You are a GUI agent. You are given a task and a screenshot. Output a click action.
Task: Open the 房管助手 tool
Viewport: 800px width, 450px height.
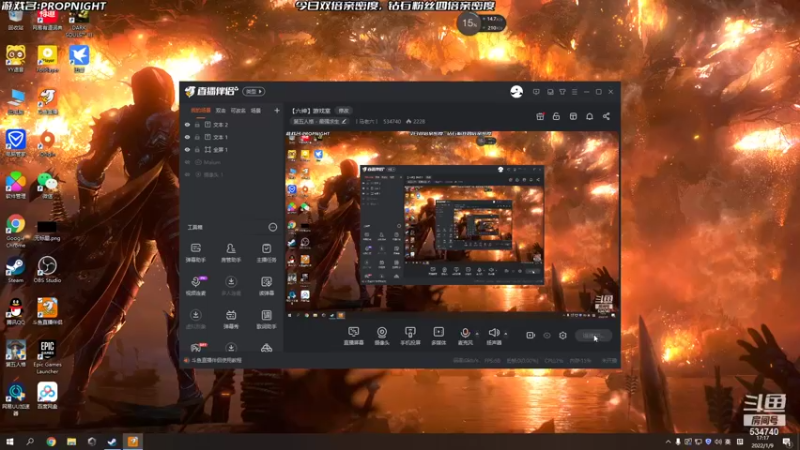231,253
